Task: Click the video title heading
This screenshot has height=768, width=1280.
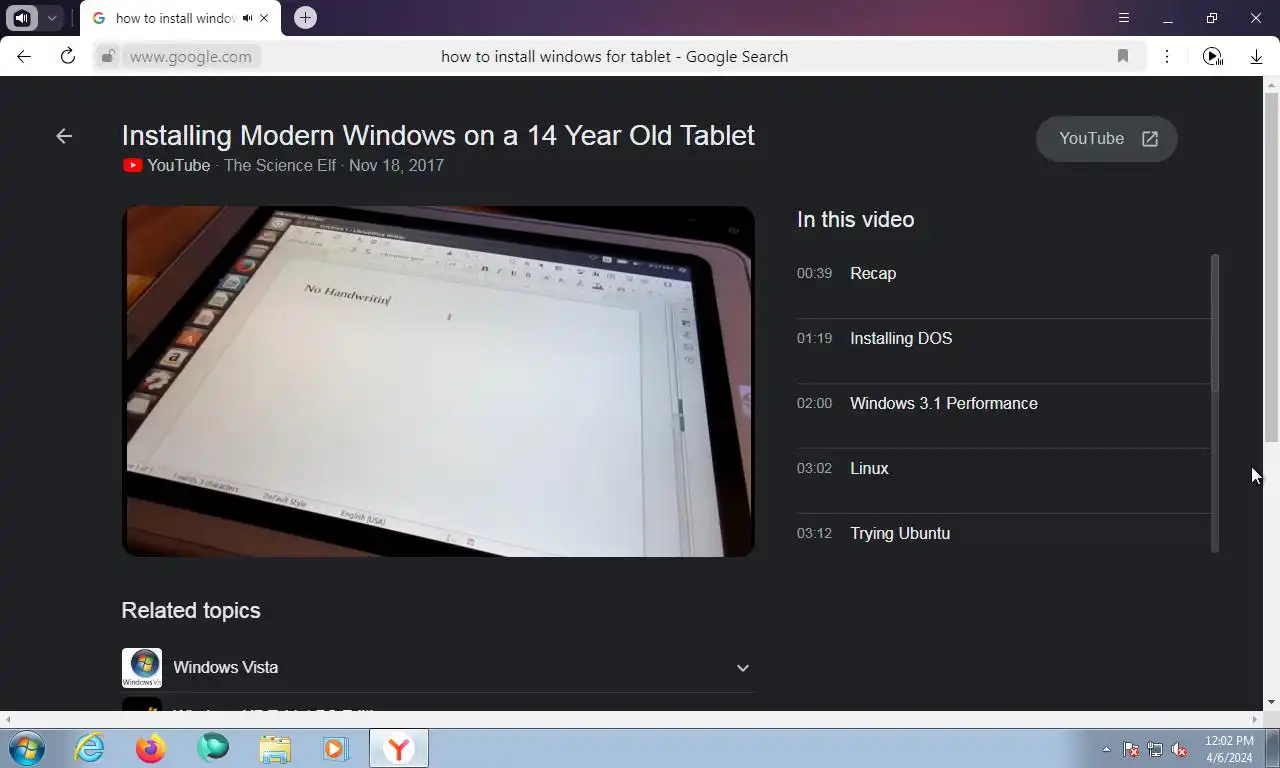Action: [x=438, y=135]
